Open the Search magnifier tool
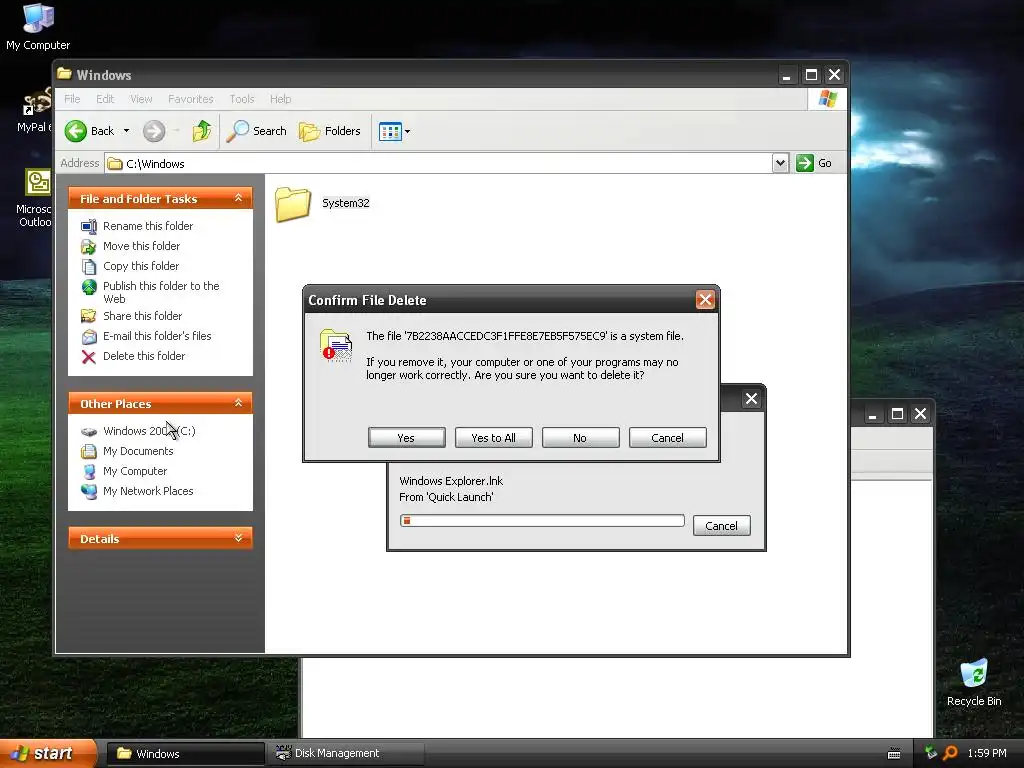 [x=257, y=131]
